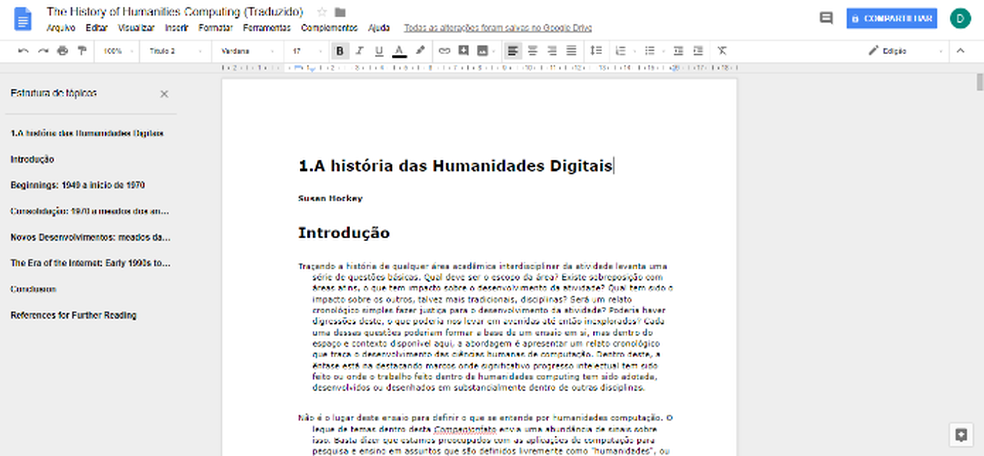Image resolution: width=984 pixels, height=456 pixels.
Task: Click the Insert image icon
Action: pyautogui.click(x=483, y=51)
